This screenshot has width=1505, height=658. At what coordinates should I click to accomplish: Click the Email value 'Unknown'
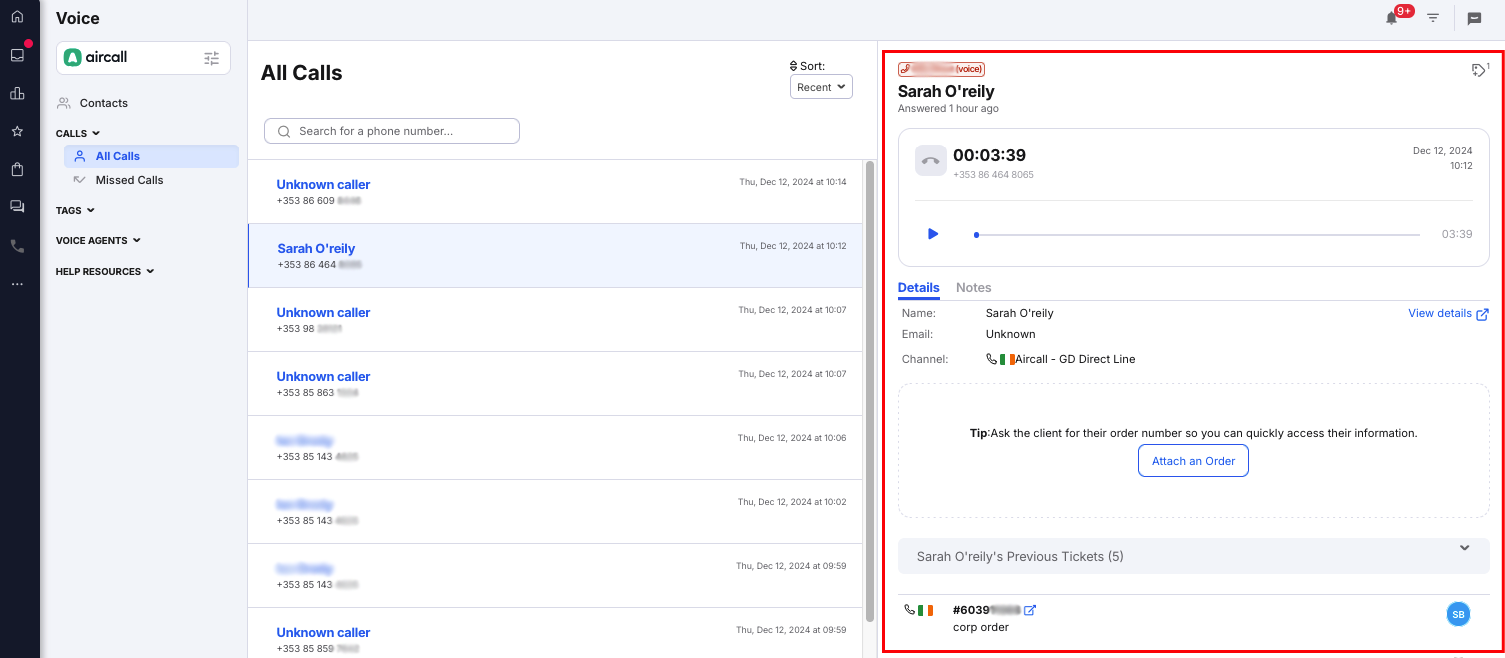click(x=1011, y=334)
